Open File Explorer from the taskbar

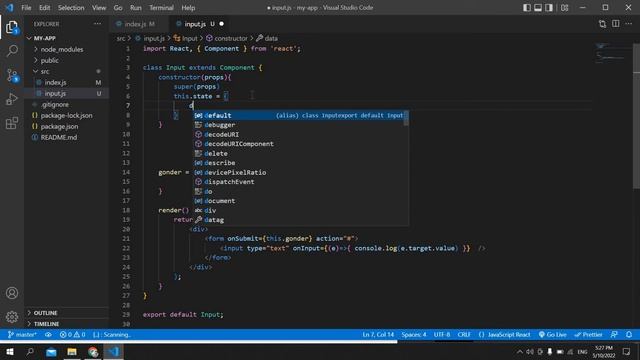(x=72, y=351)
